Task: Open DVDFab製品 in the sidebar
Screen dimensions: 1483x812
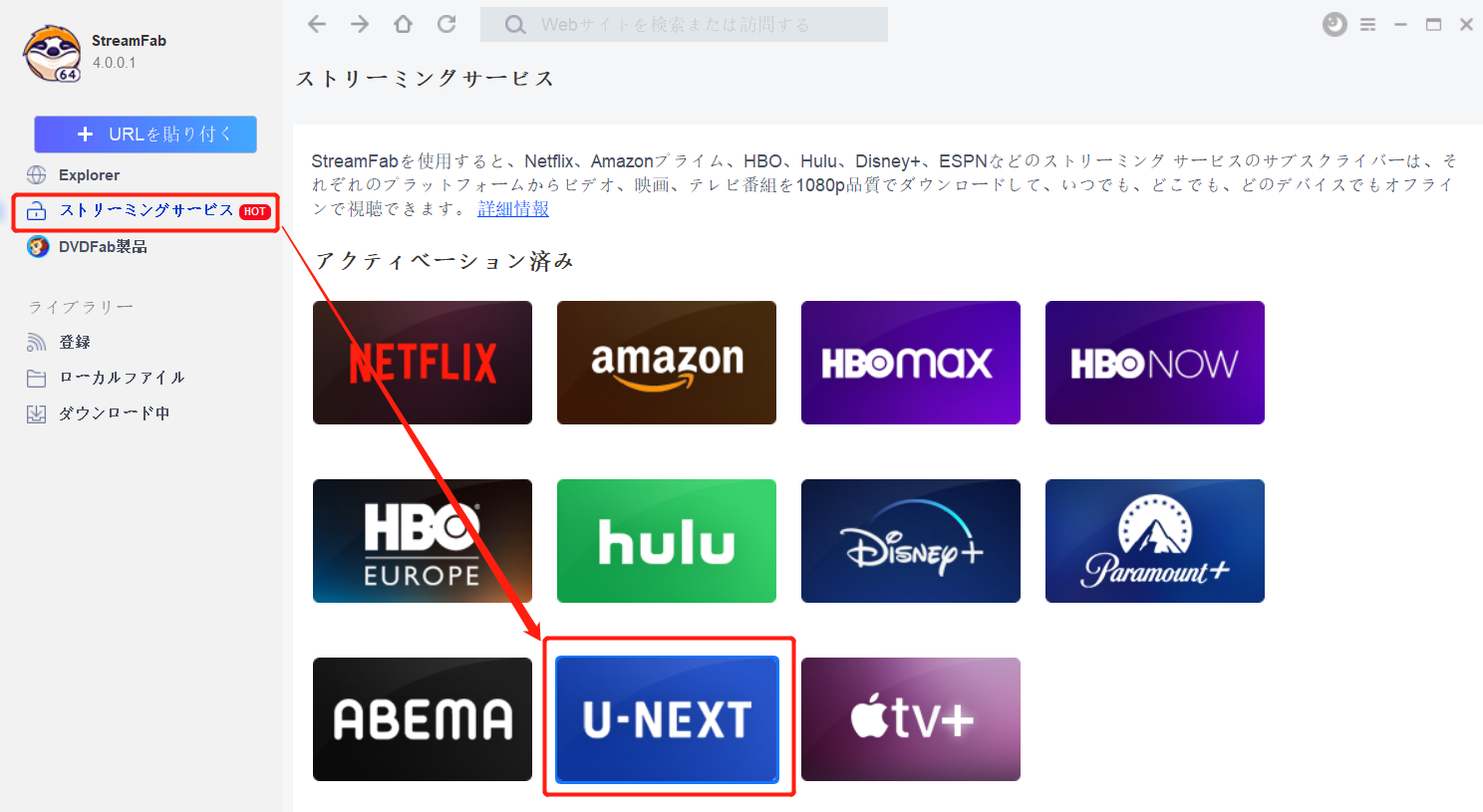Action: tap(103, 247)
